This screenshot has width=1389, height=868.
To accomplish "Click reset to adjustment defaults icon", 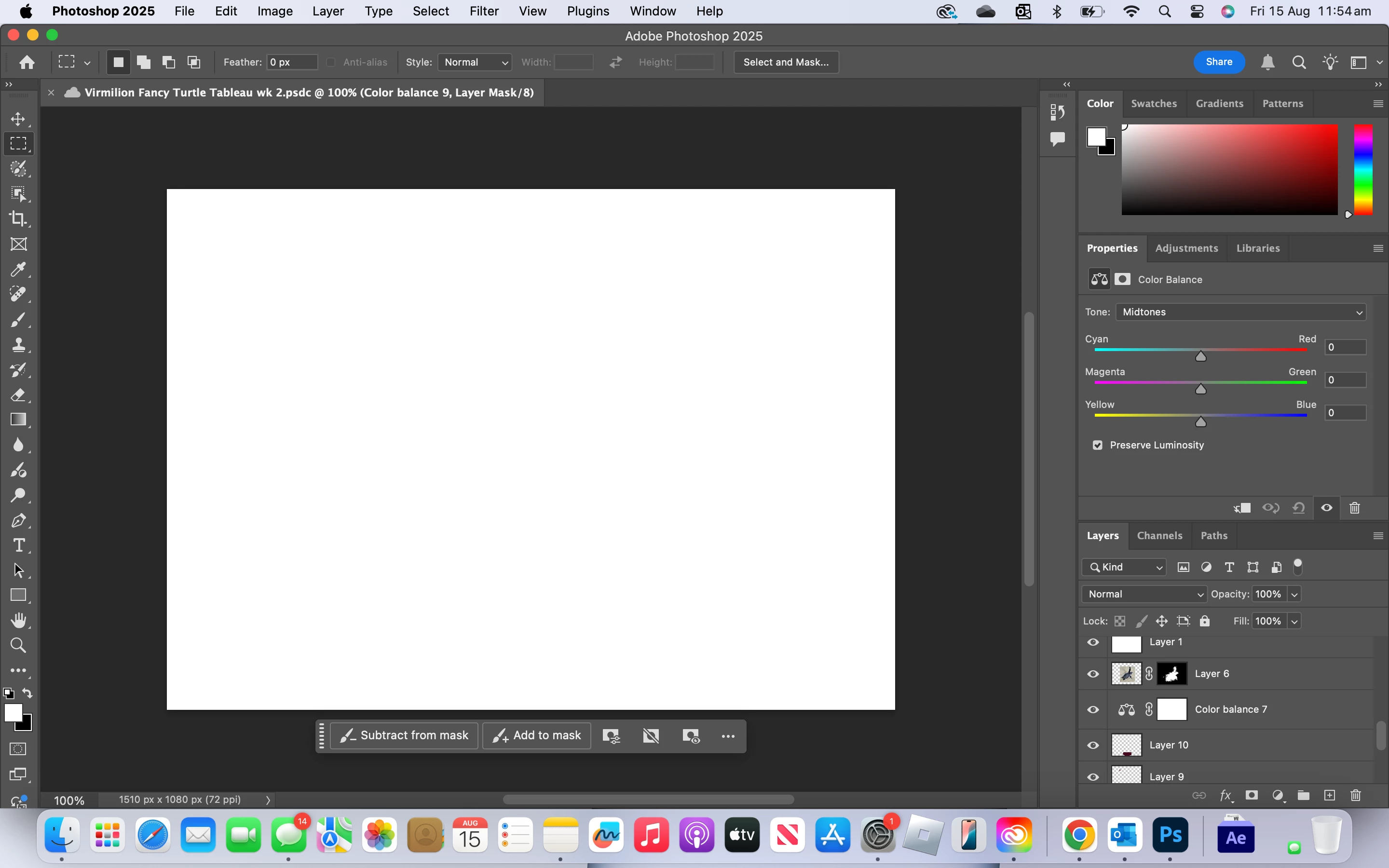I will (1298, 508).
